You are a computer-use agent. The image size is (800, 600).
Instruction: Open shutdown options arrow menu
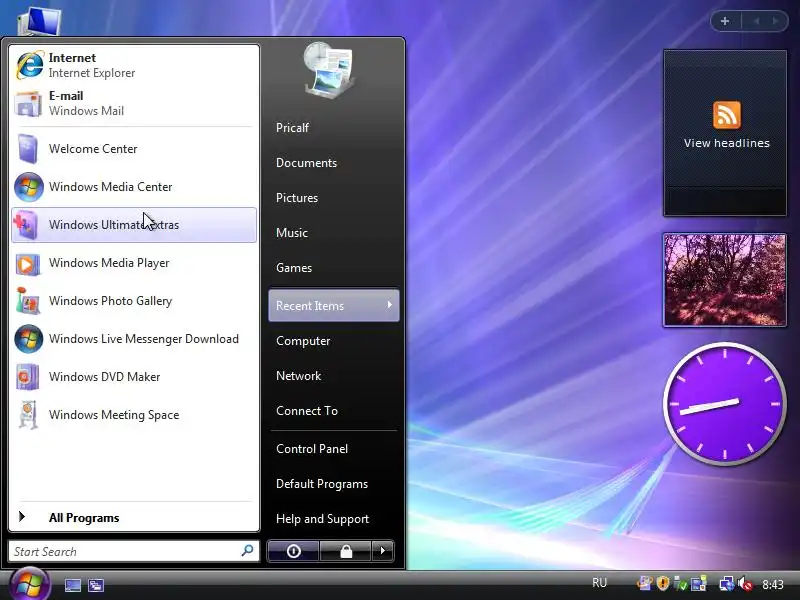(383, 551)
